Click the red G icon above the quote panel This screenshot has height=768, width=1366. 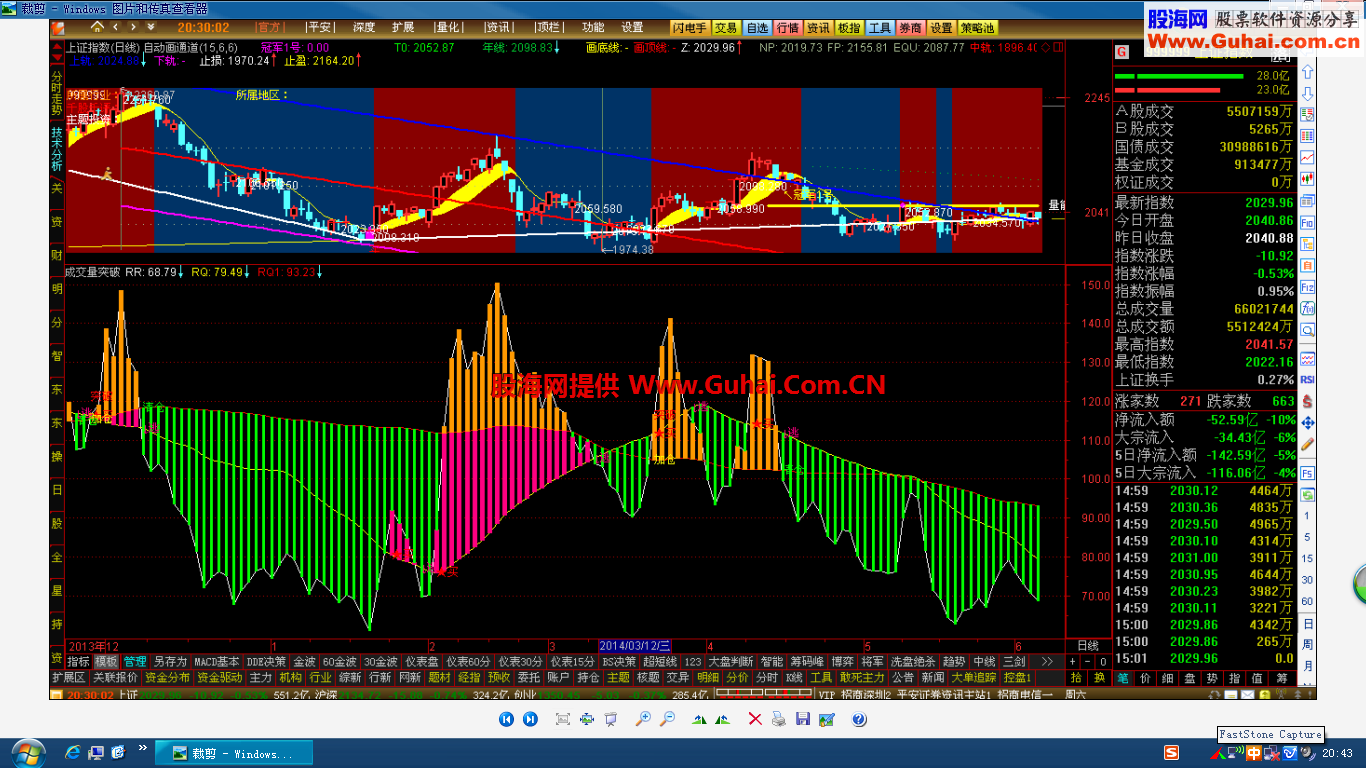click(1122, 51)
